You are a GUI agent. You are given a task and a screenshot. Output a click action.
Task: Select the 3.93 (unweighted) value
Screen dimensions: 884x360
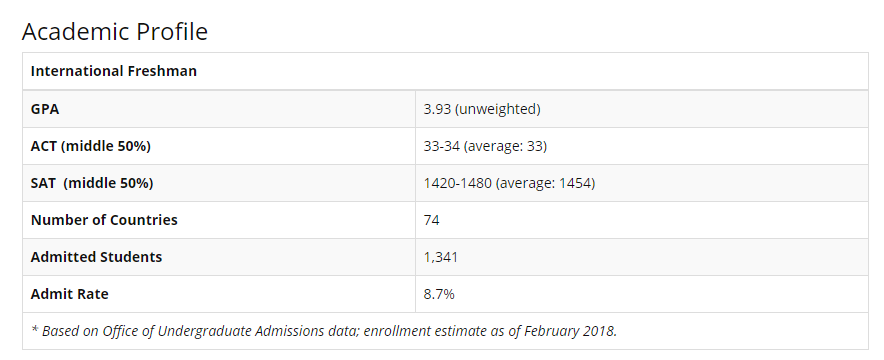[482, 109]
